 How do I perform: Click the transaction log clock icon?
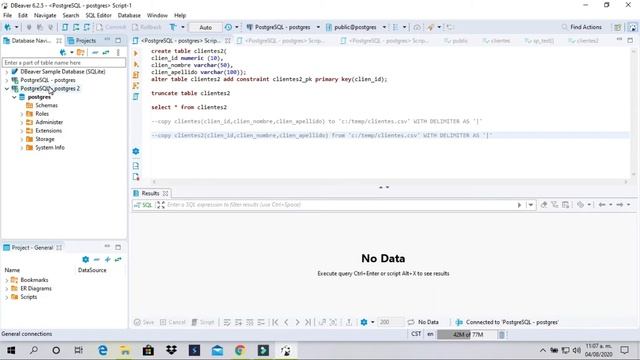(x=228, y=27)
